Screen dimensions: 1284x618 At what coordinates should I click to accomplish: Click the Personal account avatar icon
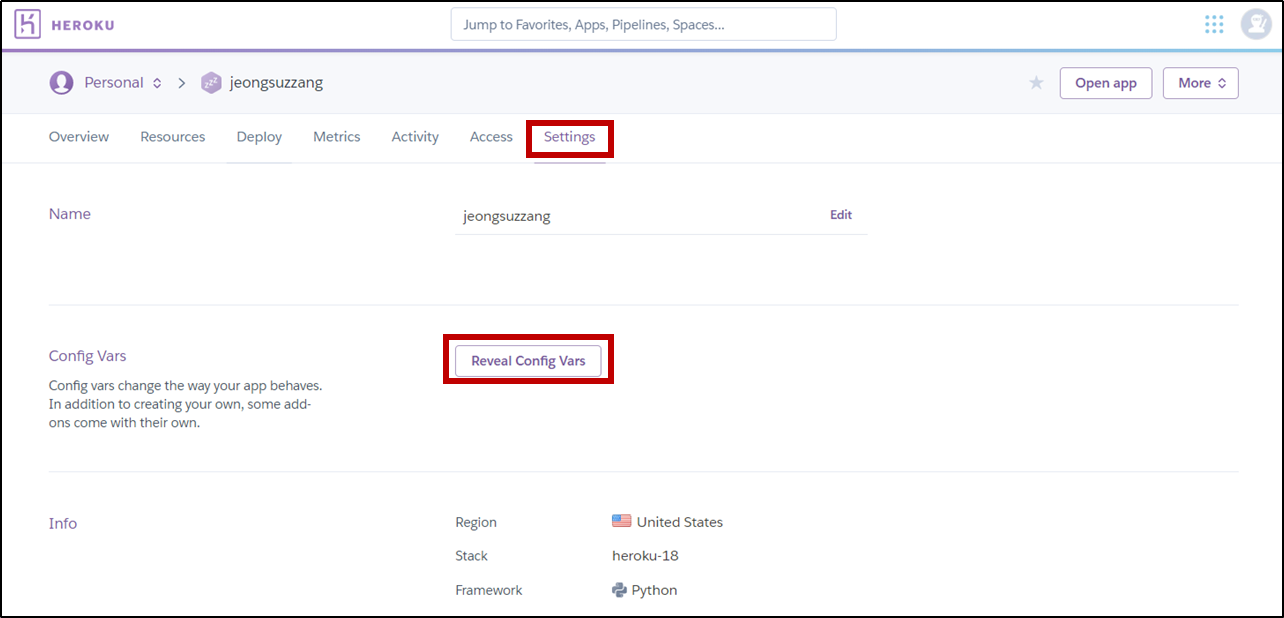[x=61, y=83]
